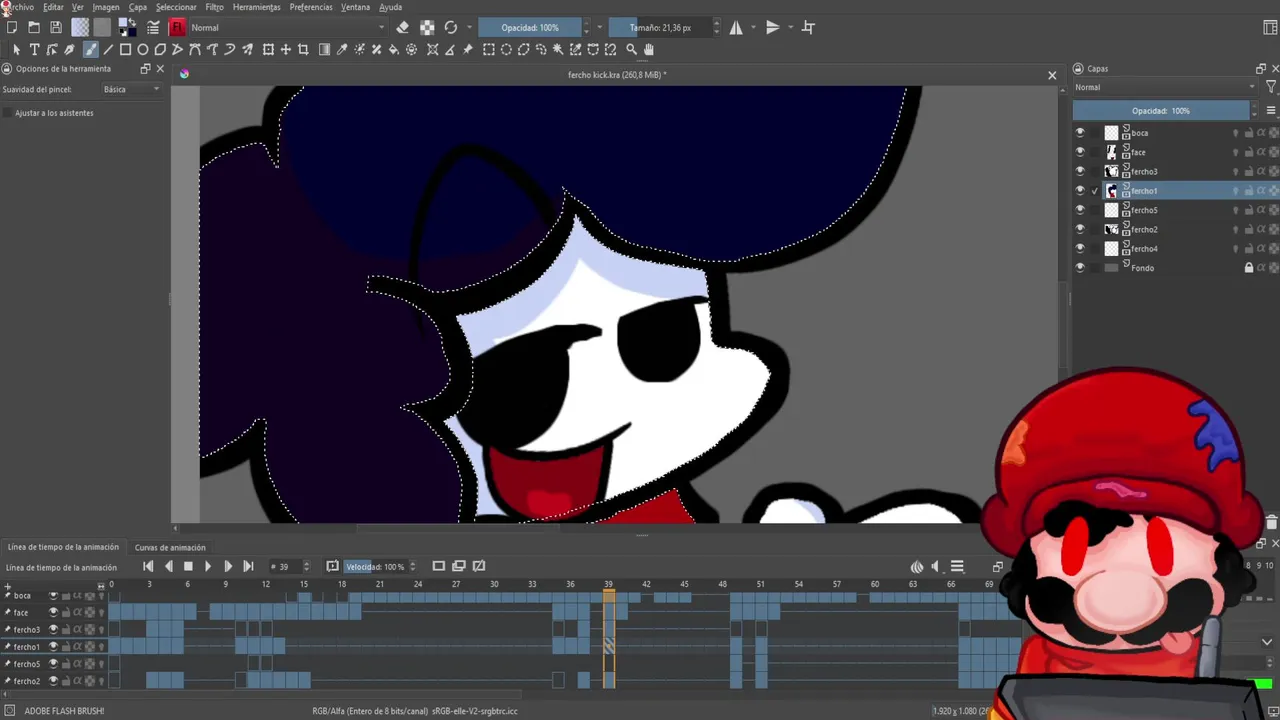Select the Crop tool

click(303, 49)
